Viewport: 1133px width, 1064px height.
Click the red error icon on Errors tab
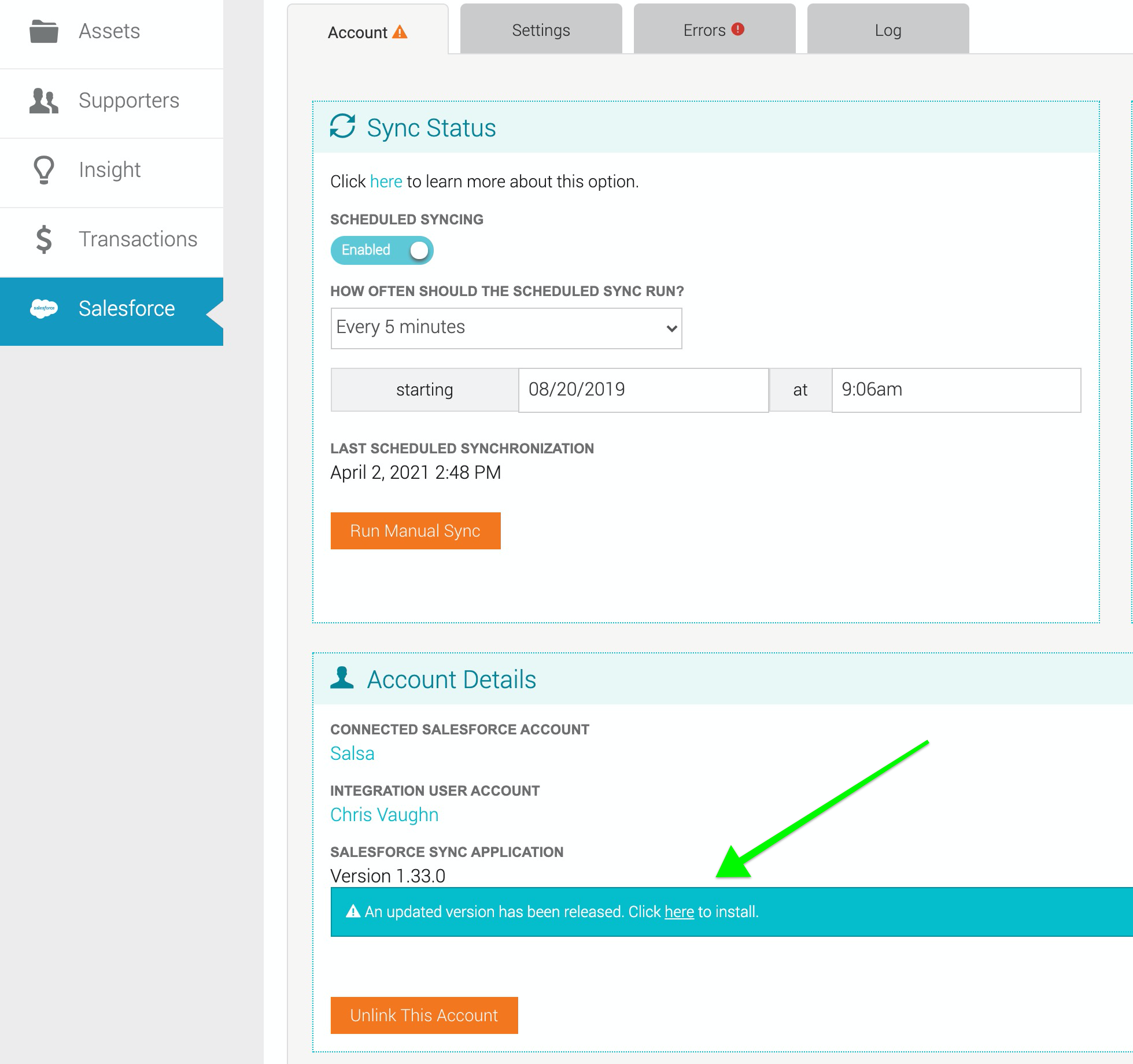(x=738, y=29)
